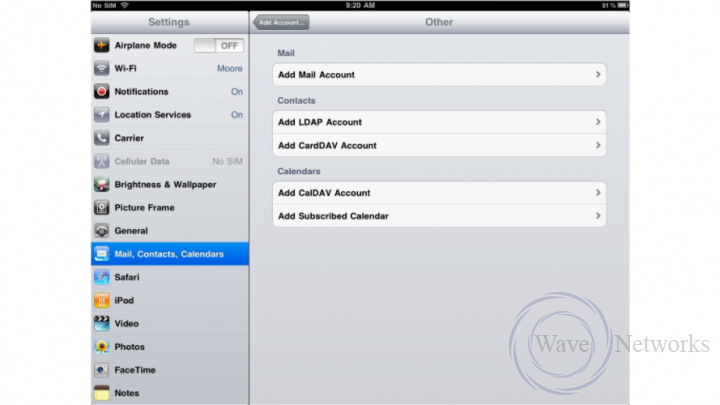Select iPod in the sidebar
The width and height of the screenshot is (720, 405).
[x=170, y=300]
